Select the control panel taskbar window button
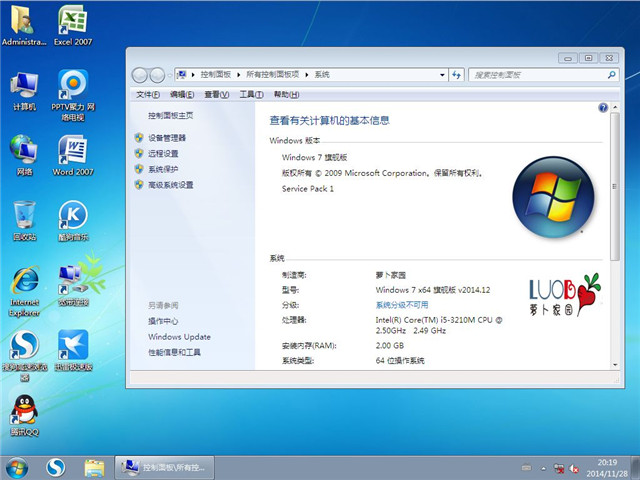Screen dimensions: 640x480 164,468
